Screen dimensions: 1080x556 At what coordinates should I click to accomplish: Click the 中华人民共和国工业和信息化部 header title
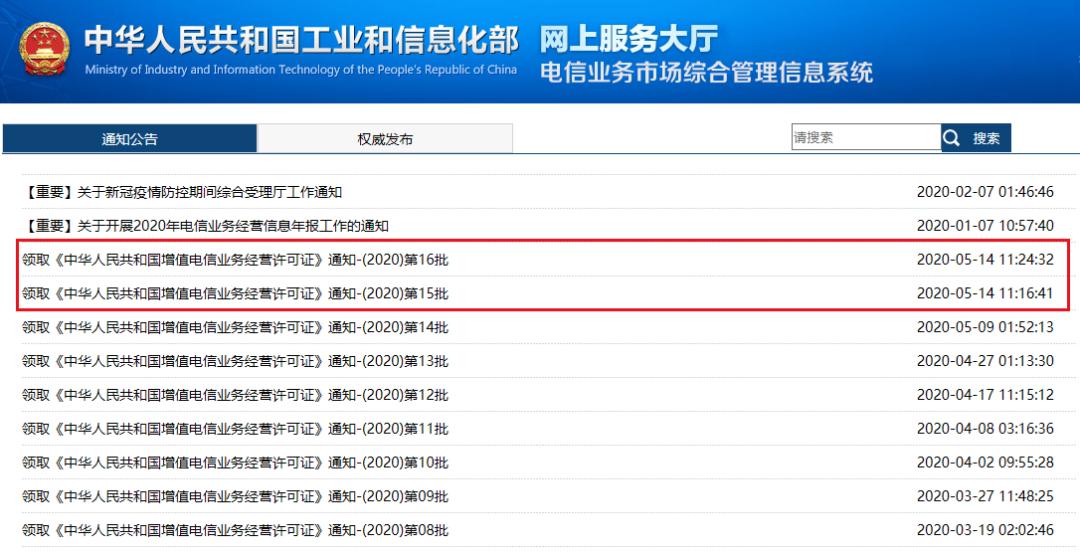pyautogui.click(x=301, y=39)
